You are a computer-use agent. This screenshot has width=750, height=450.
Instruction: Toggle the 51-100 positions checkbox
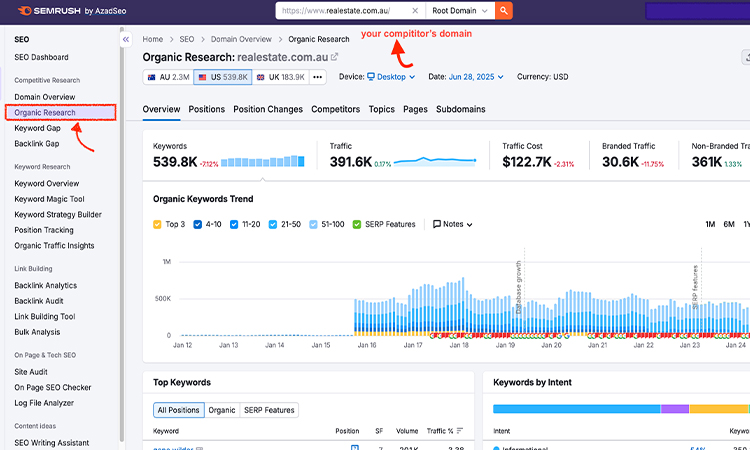[313, 224]
